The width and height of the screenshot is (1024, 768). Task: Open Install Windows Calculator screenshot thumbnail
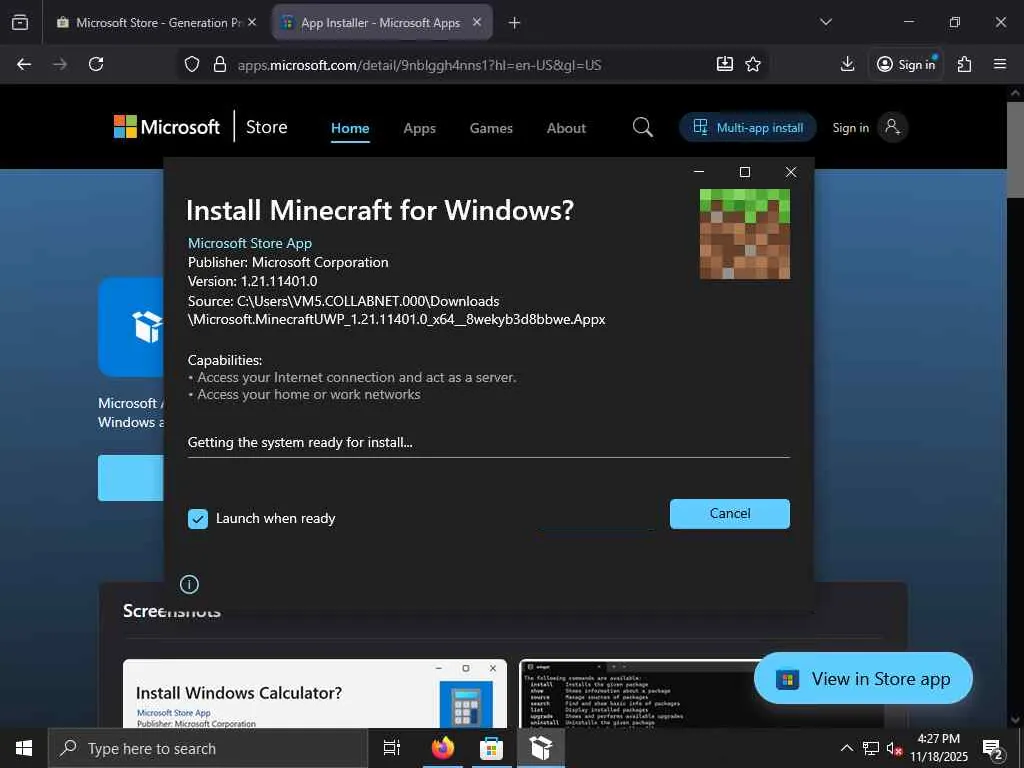(x=315, y=694)
